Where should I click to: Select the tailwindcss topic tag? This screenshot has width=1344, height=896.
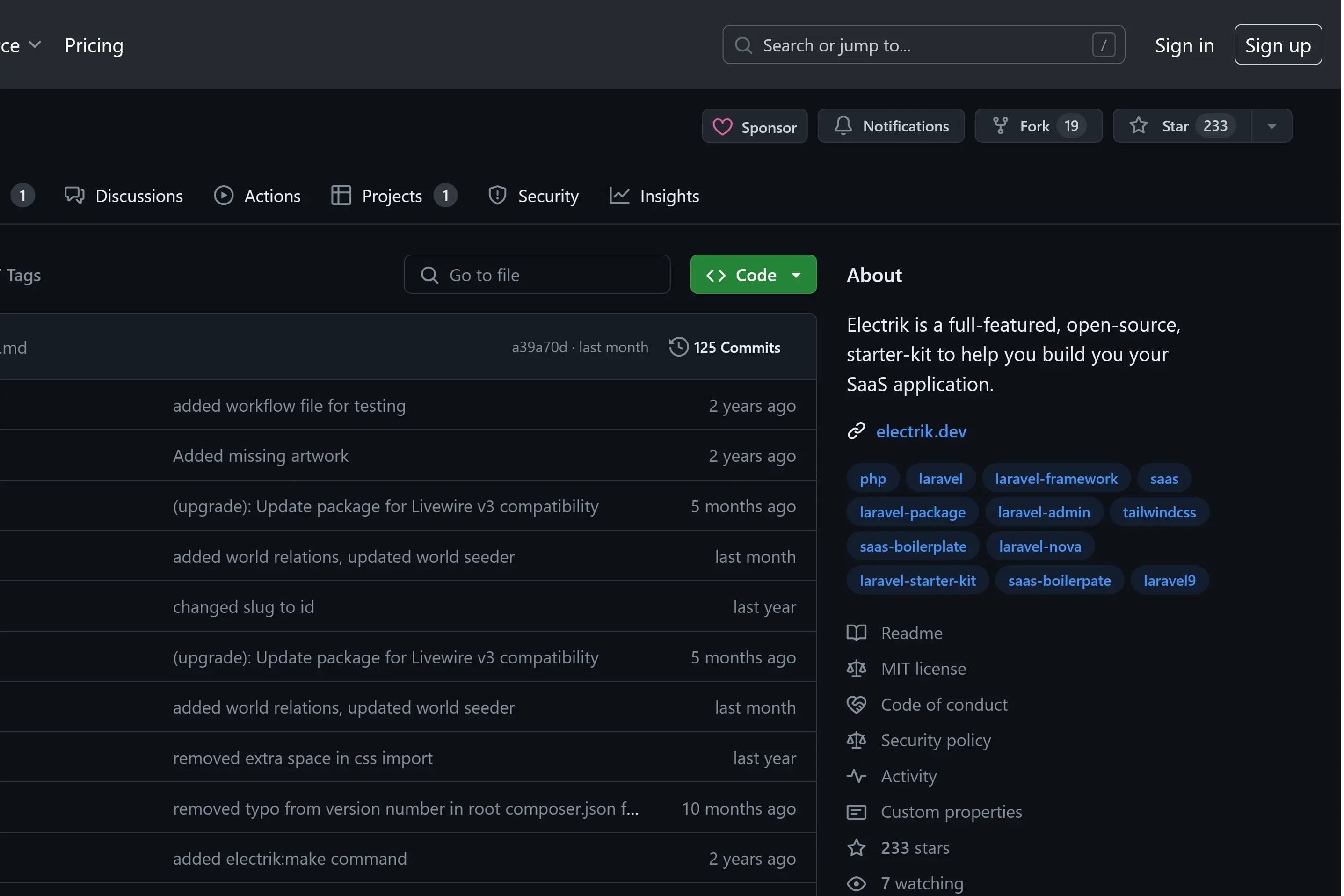click(1159, 512)
